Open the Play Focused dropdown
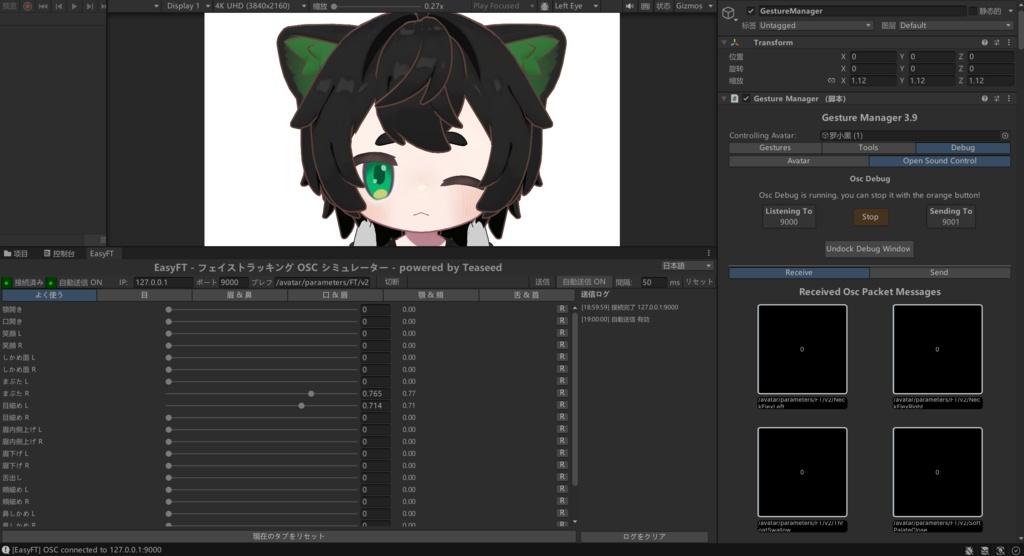The width and height of the screenshot is (1024, 556). coord(503,6)
